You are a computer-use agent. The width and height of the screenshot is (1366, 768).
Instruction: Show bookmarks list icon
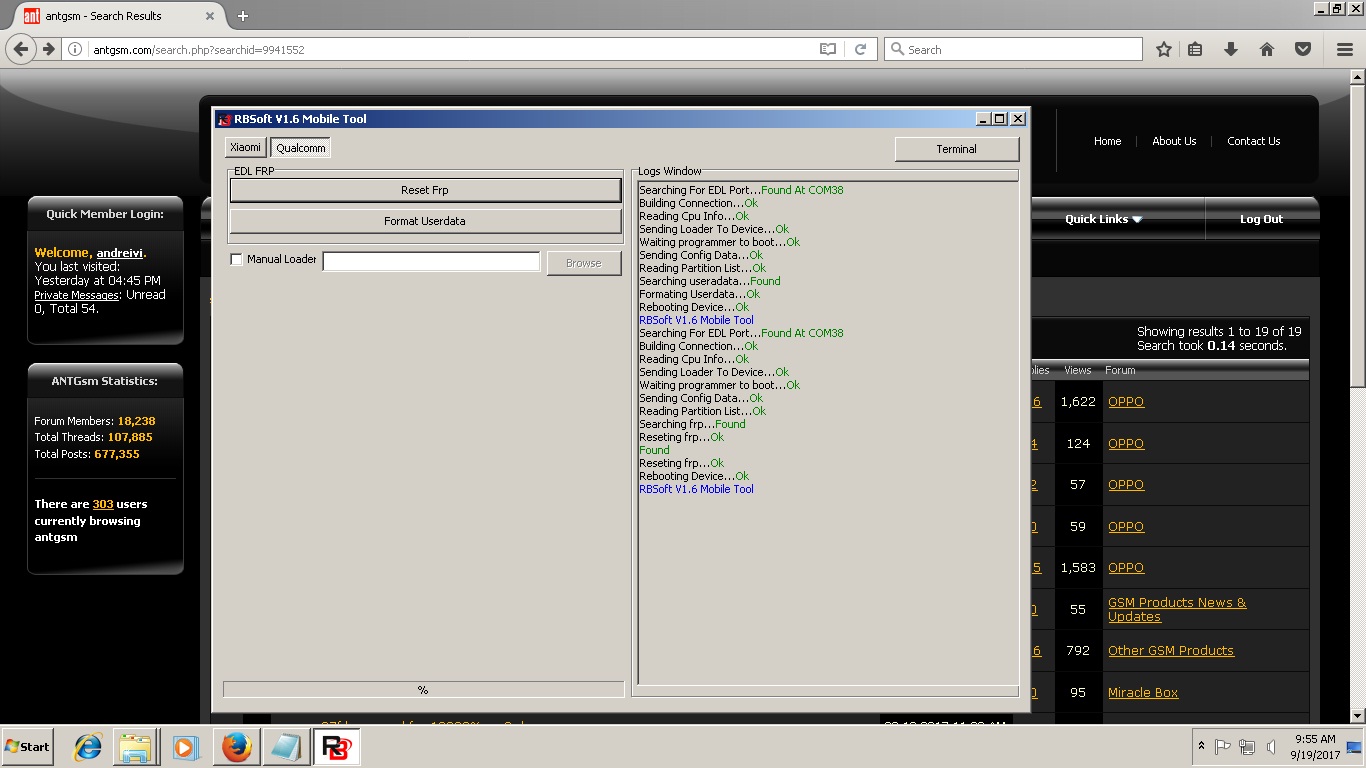1195,49
